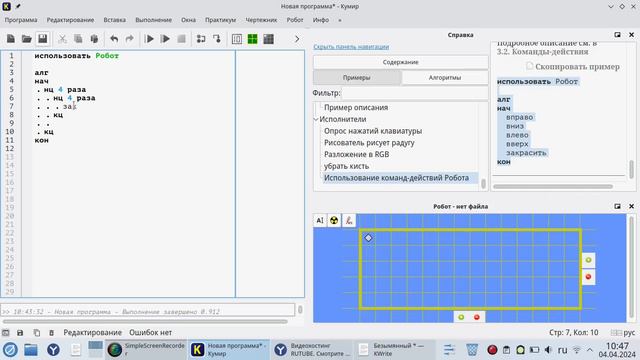The width and height of the screenshot is (640, 360).
Task: Click Скопировать пример button
Action: point(573,67)
